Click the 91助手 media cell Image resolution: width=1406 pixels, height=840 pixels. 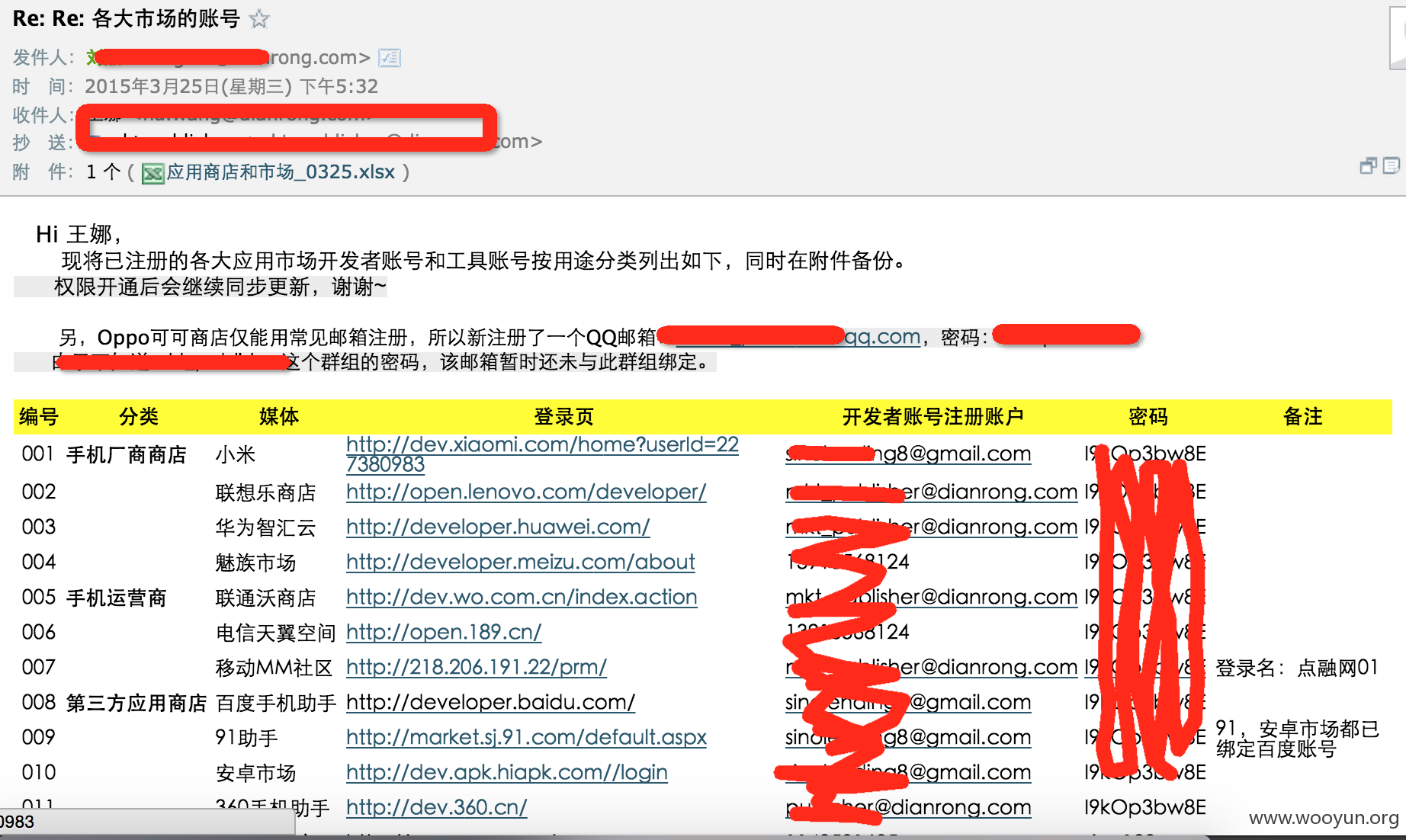[247, 738]
